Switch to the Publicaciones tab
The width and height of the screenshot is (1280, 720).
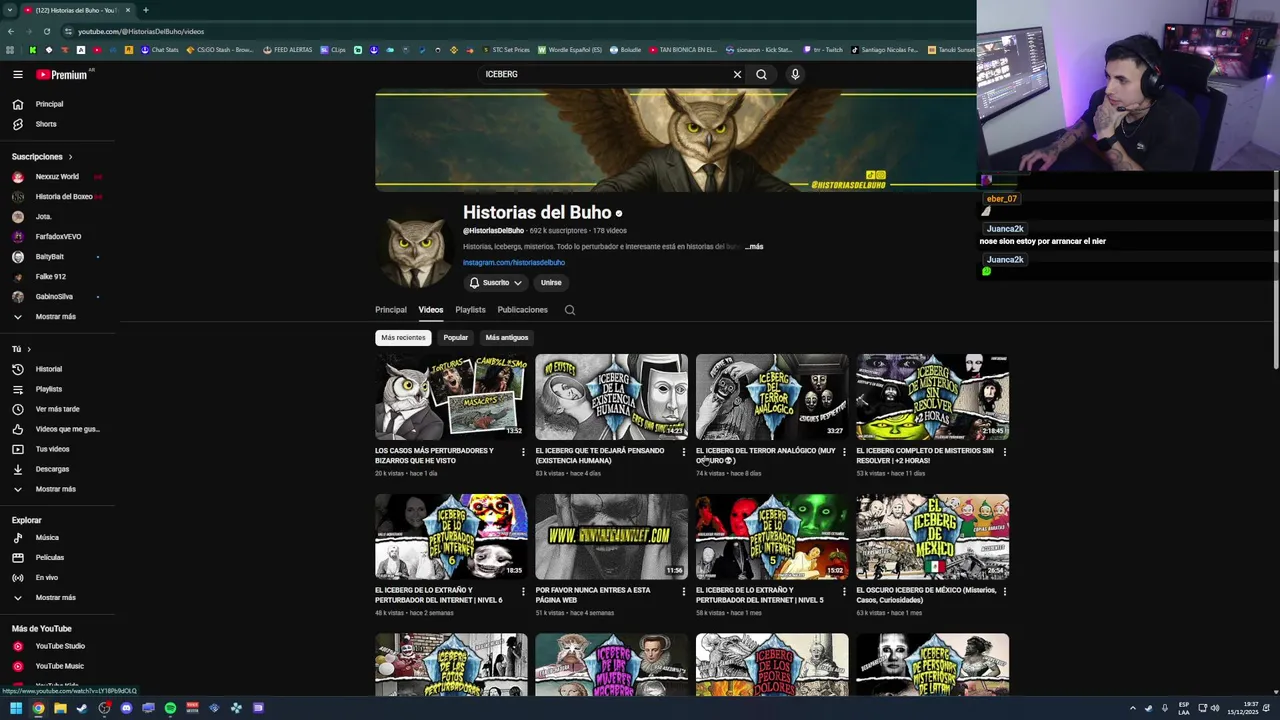tap(522, 310)
